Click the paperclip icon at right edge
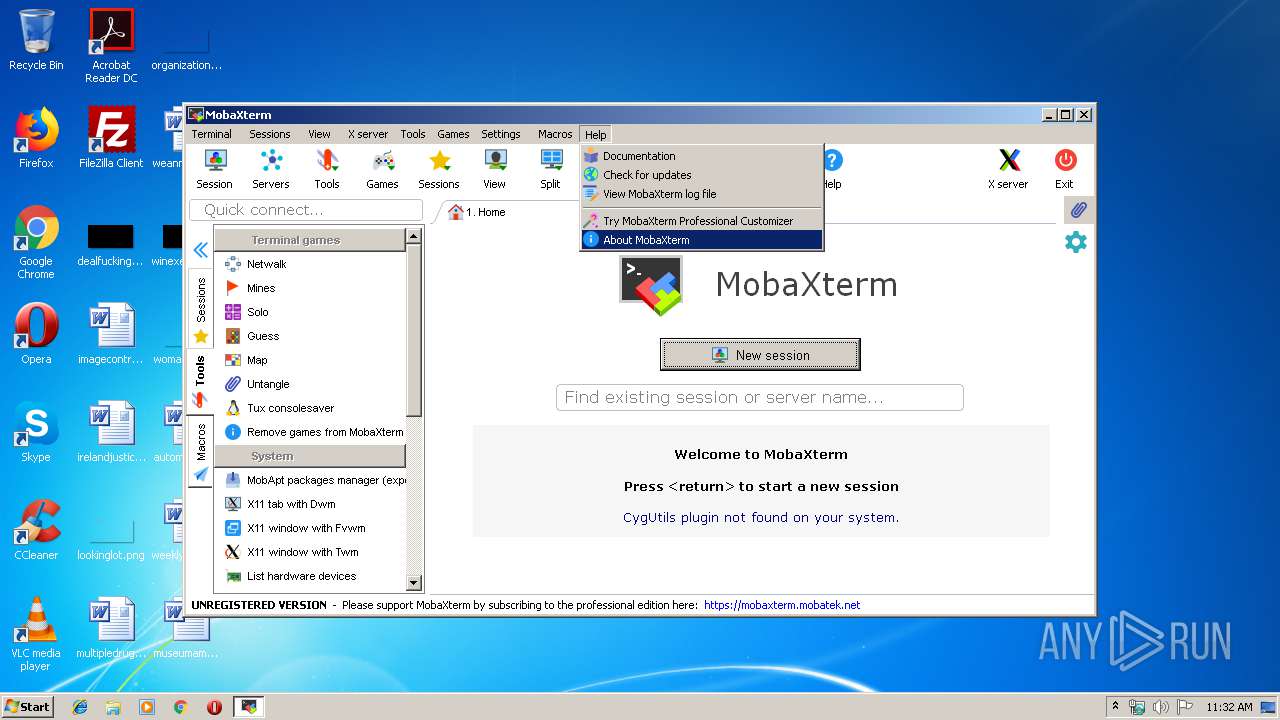The image size is (1280, 720). click(x=1078, y=210)
